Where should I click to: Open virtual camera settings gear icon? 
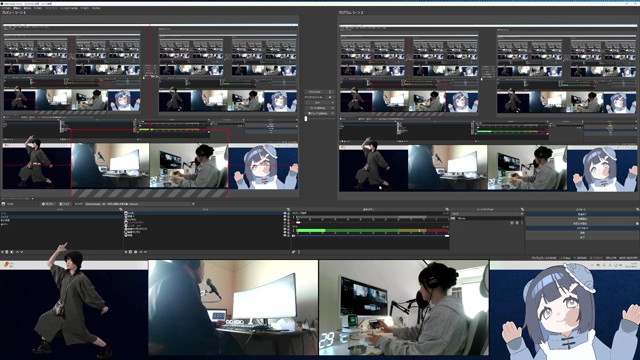click(x=637, y=223)
